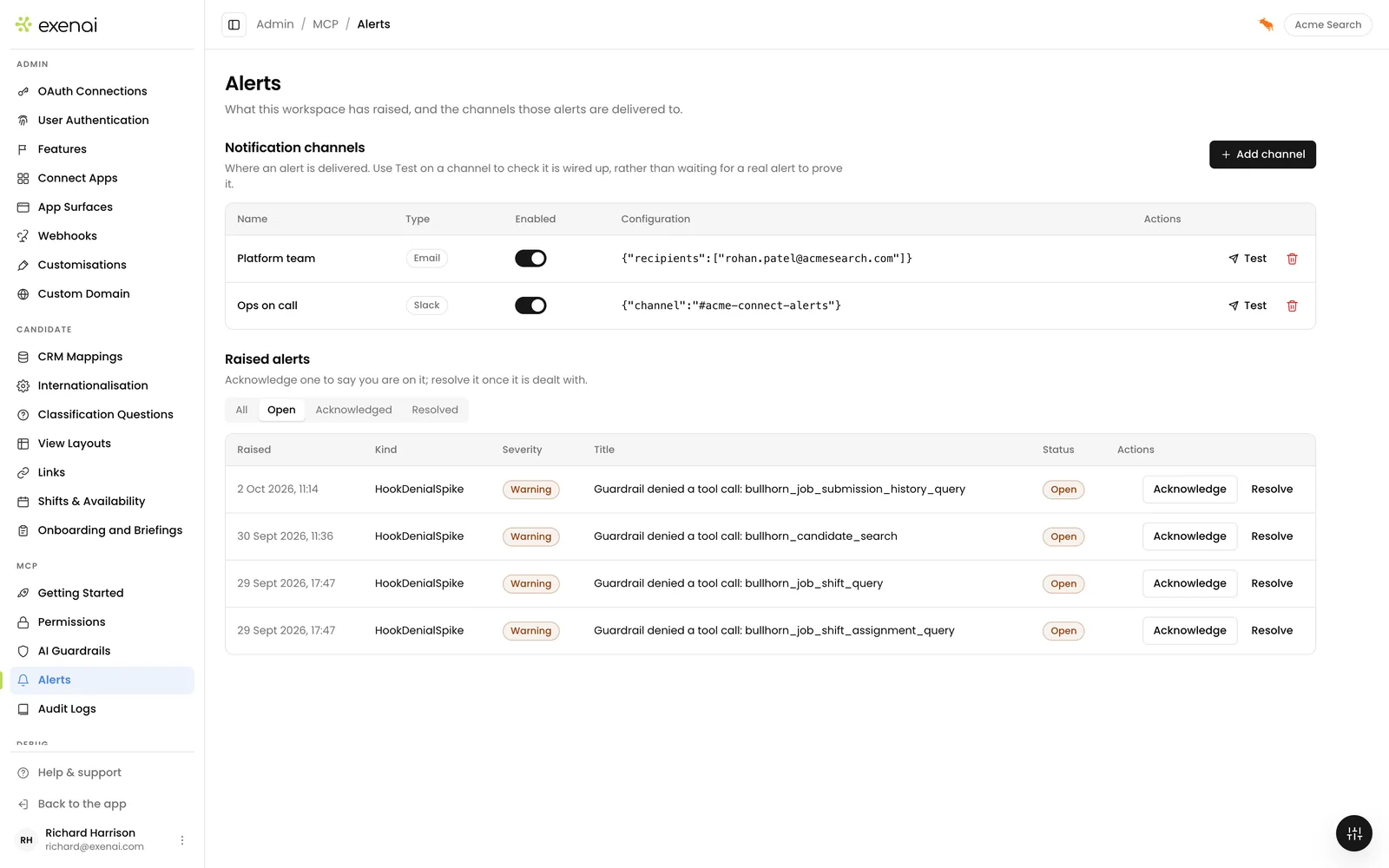
Task: Open Permissions in the MCP section
Action: pyautogui.click(x=102, y=622)
